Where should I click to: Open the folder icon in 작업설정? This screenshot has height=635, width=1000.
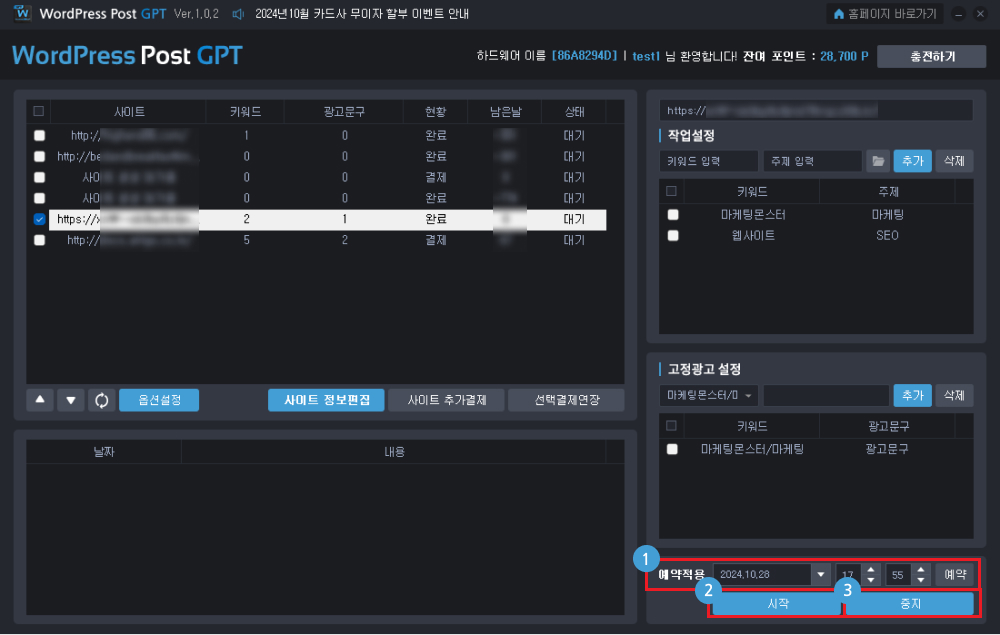[878, 161]
